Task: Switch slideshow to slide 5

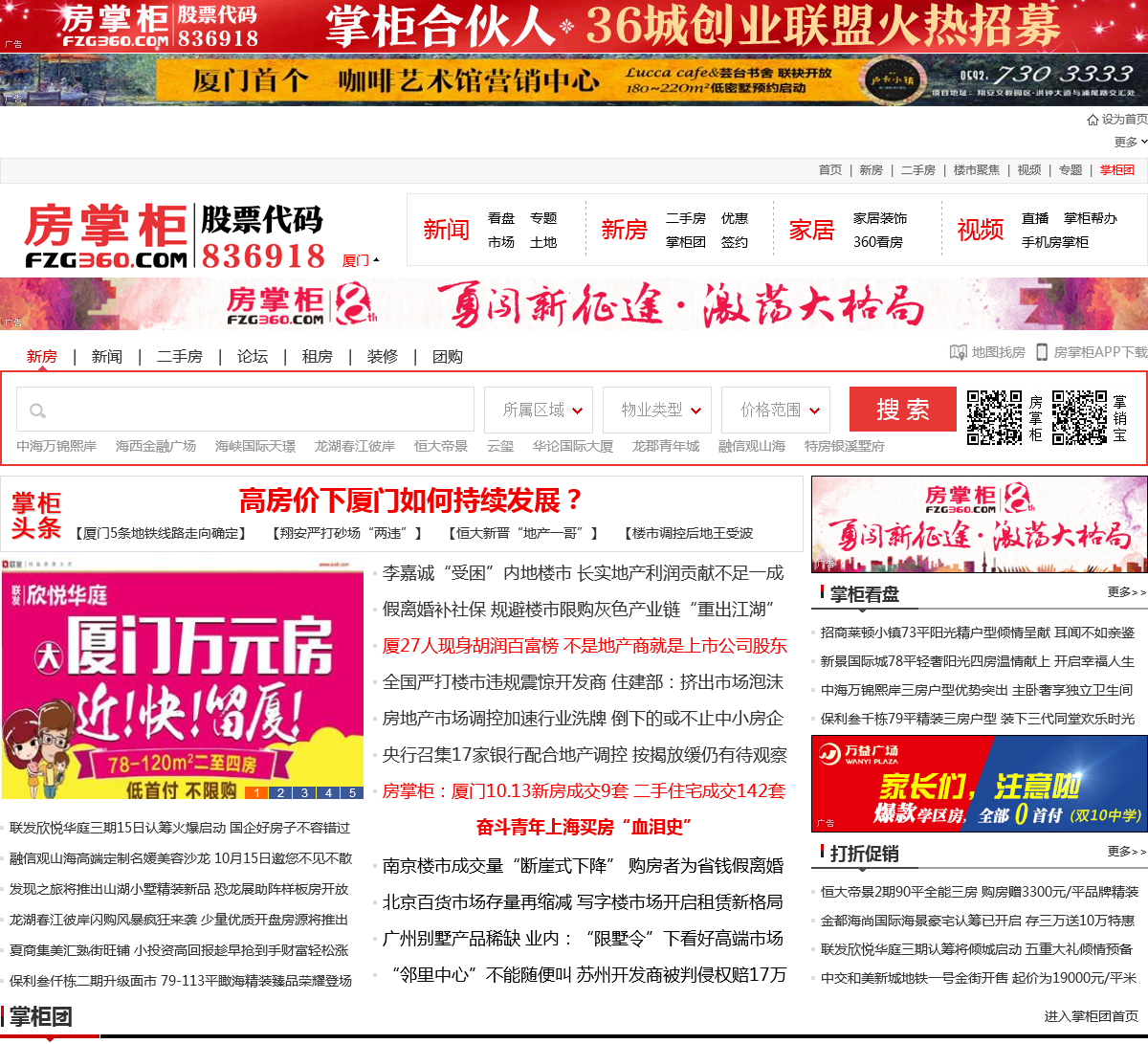Action: tap(352, 792)
